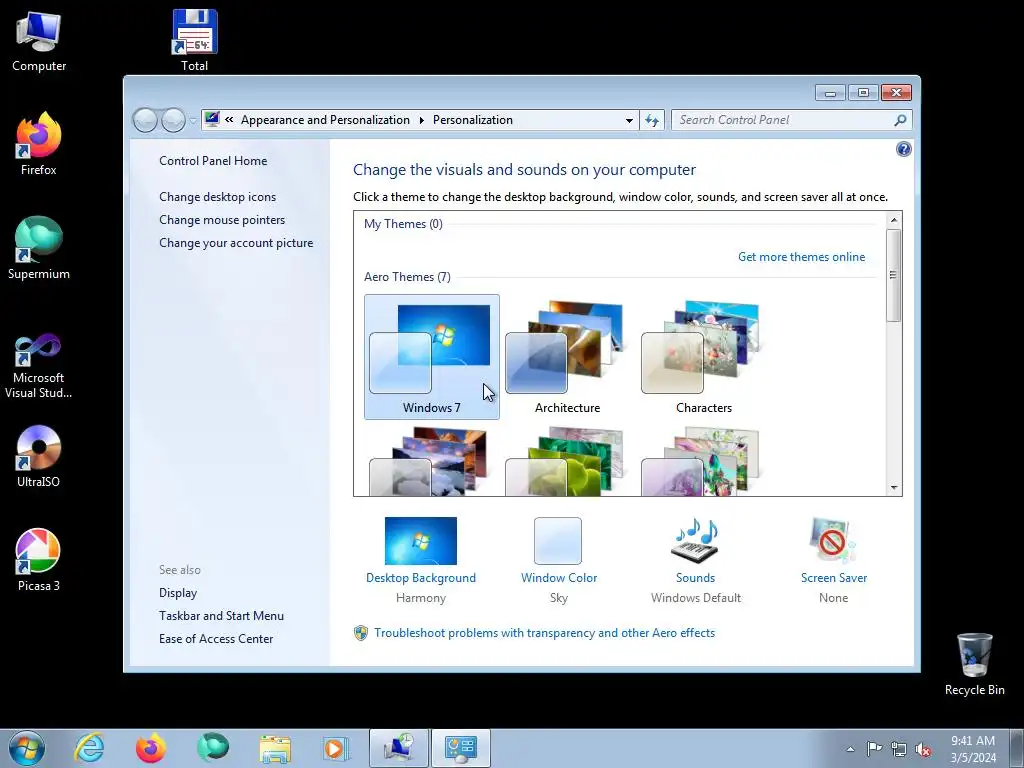Viewport: 1024px width, 768px height.
Task: Switch to the Personalization taskbar window button
Action: (x=461, y=748)
